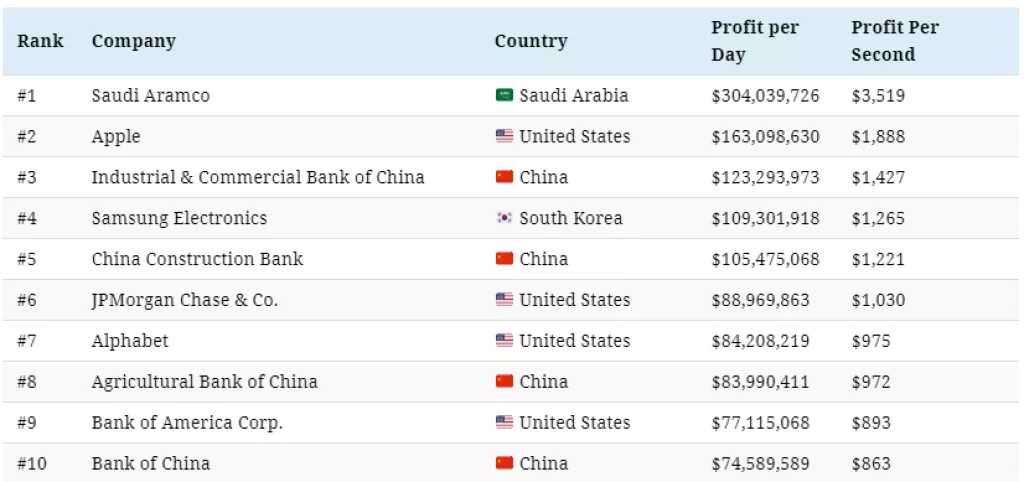Select the Country column header

(530, 41)
